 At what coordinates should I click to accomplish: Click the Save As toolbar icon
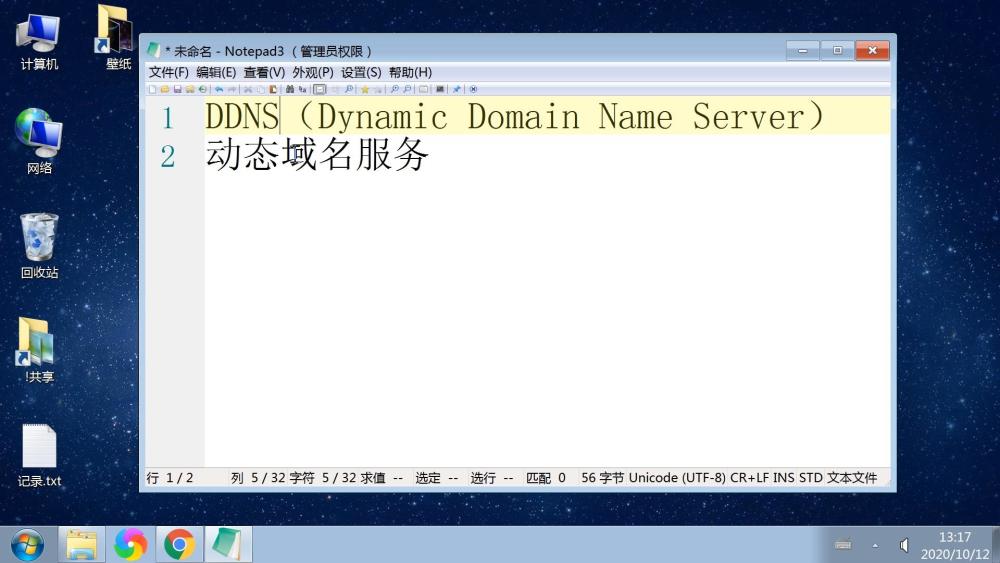tap(191, 89)
